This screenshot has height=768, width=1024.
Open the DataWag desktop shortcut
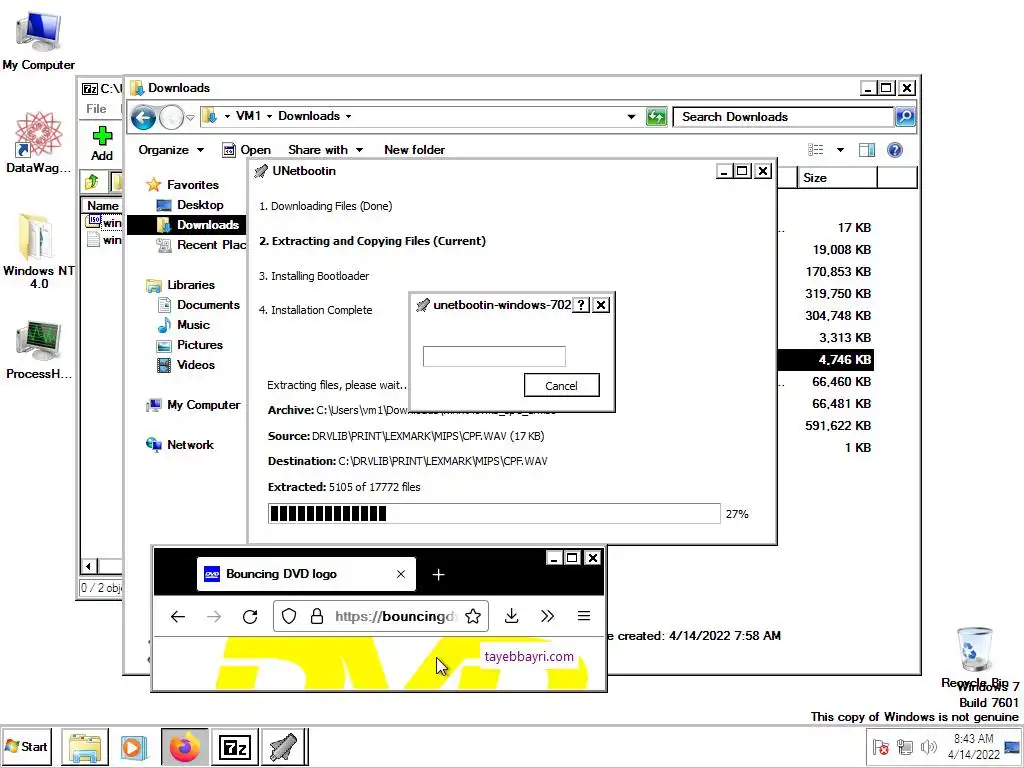(x=39, y=142)
